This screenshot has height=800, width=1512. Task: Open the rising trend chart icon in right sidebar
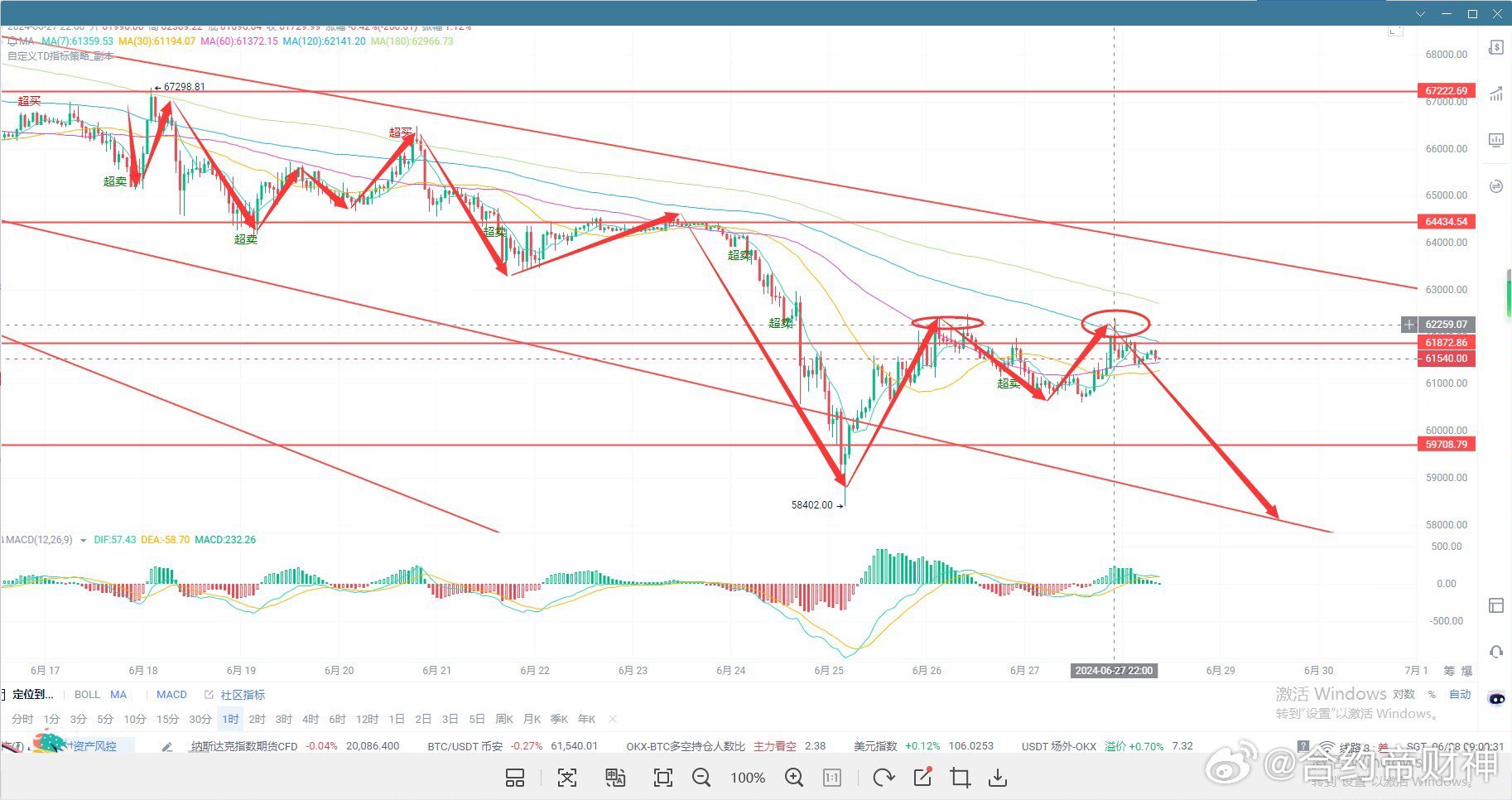click(1495, 94)
